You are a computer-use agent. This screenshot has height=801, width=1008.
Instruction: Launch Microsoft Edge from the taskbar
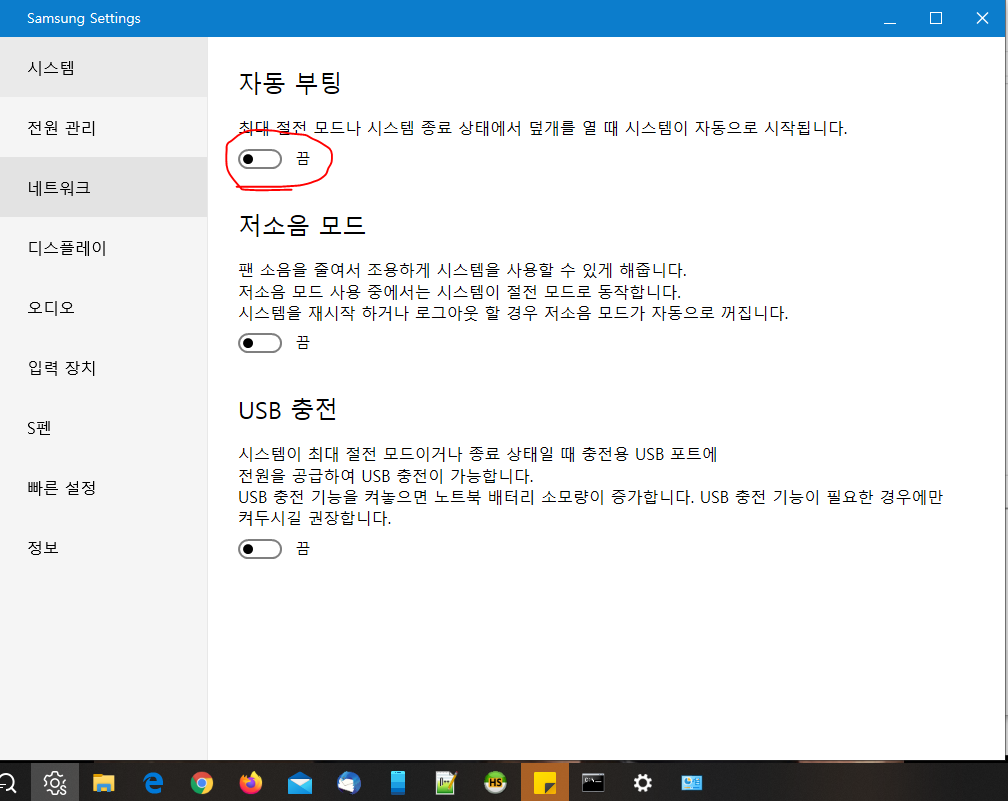pyautogui.click(x=153, y=782)
